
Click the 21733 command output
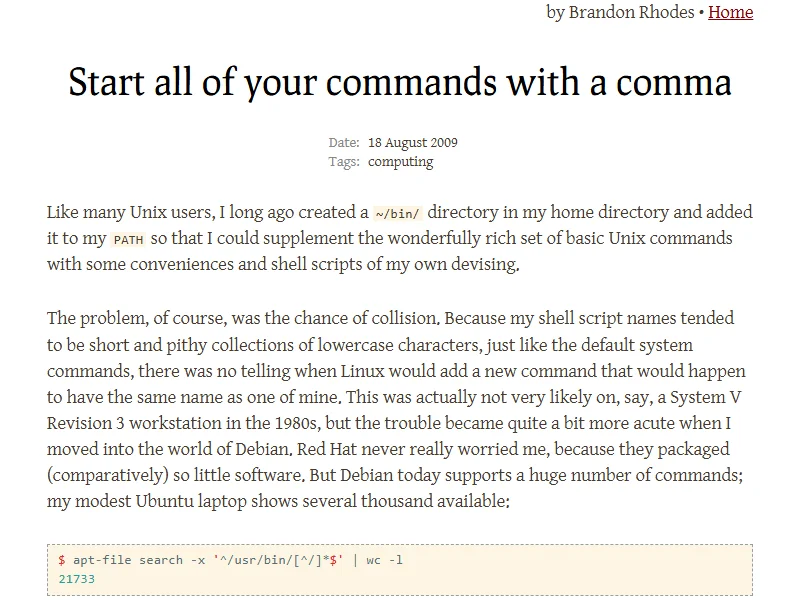pyautogui.click(x=76, y=579)
